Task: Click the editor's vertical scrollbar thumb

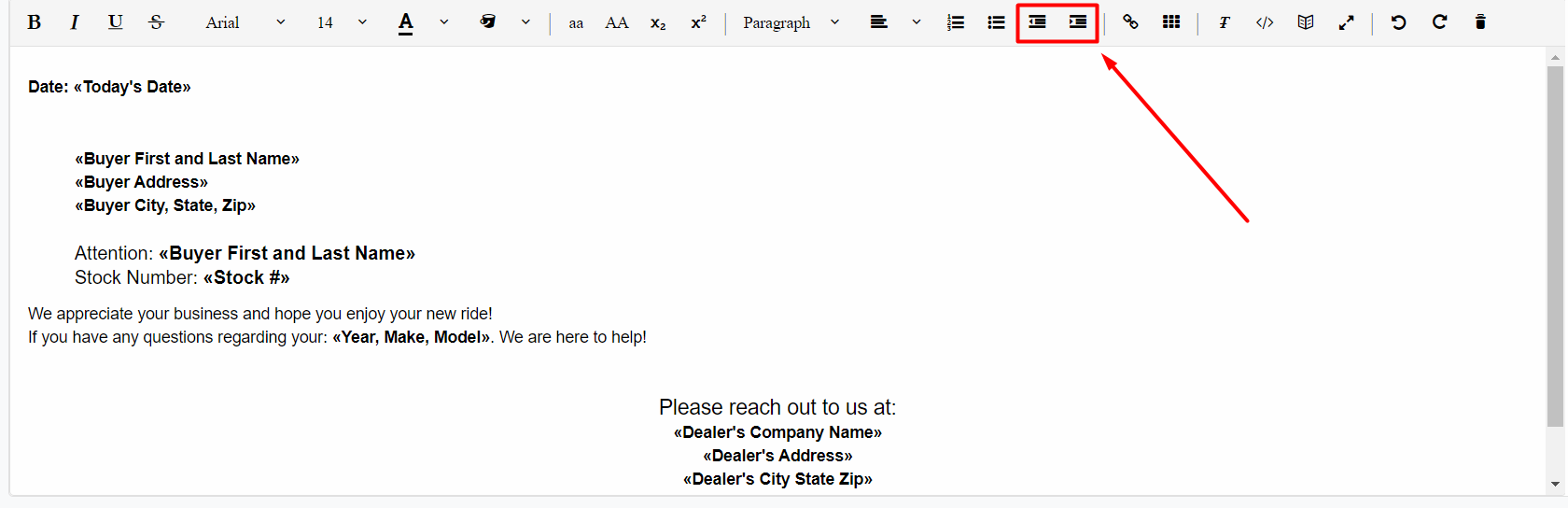Action: 1555,245
